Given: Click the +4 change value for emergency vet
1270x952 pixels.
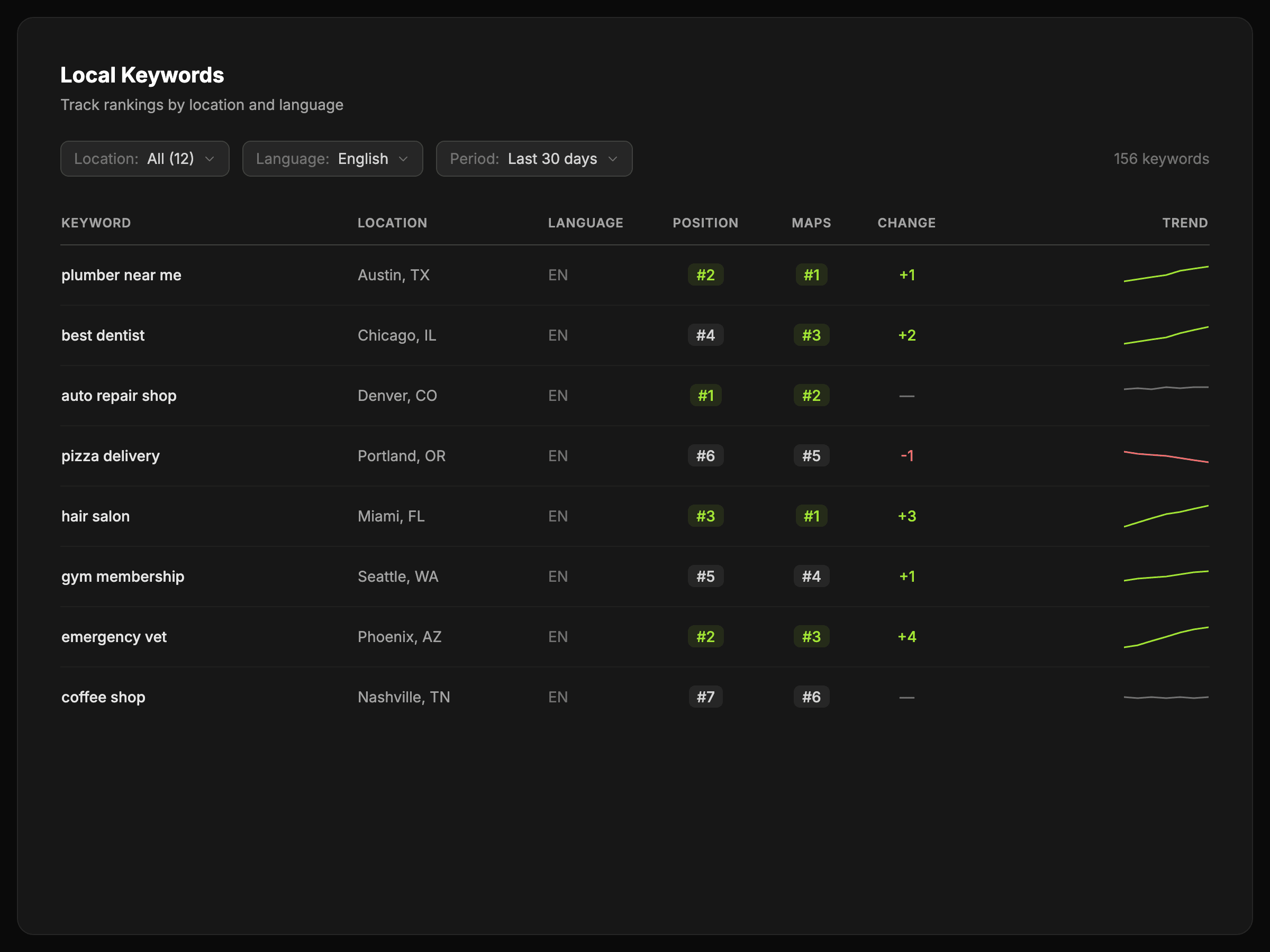Looking at the screenshot, I should click(906, 636).
